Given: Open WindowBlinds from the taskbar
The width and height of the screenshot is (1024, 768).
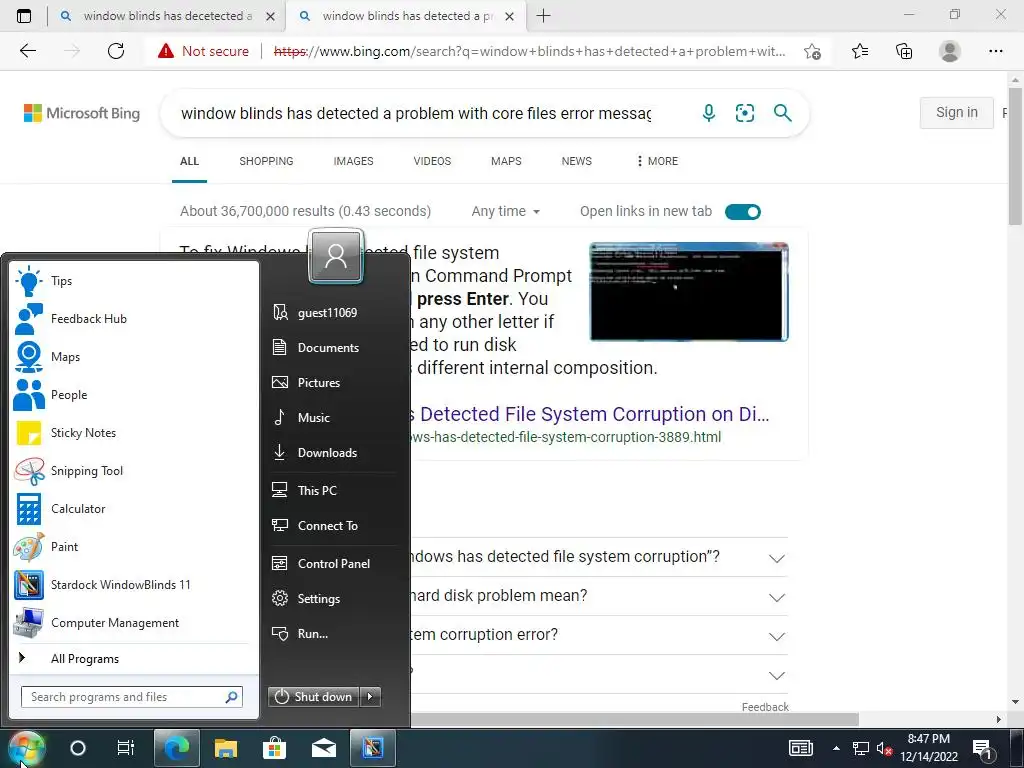Looking at the screenshot, I should 372,748.
